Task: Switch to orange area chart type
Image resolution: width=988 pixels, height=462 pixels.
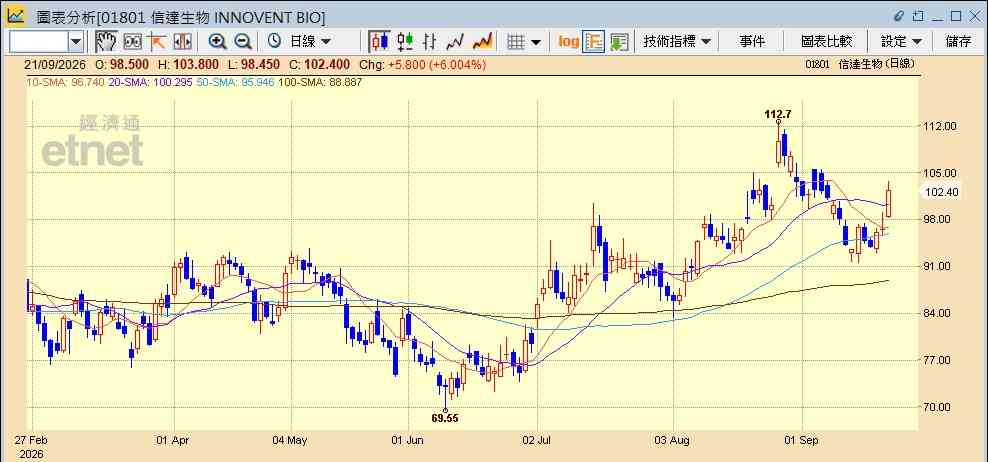Action: click(482, 42)
